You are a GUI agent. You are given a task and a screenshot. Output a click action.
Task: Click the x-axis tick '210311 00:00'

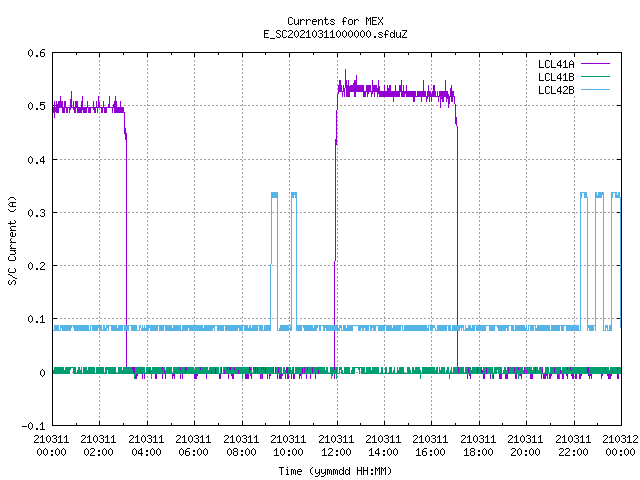coord(51,446)
